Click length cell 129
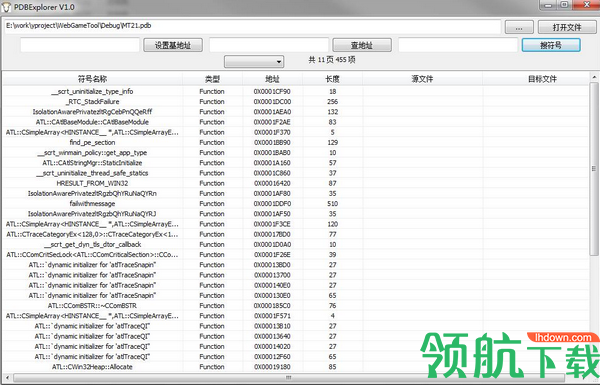This screenshot has width=600, height=385. pos(333,142)
